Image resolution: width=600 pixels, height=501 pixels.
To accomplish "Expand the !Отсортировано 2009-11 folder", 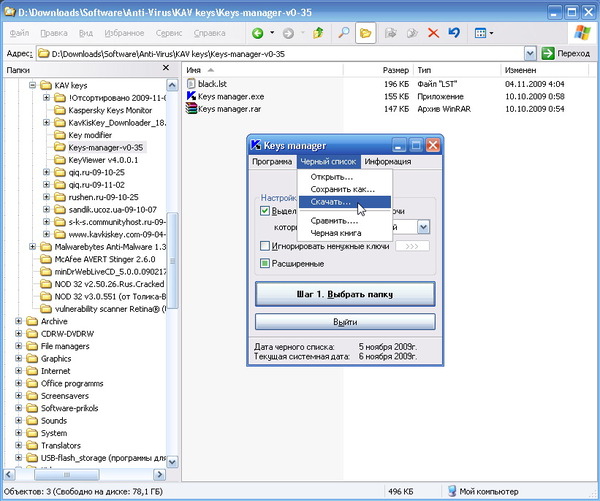I will tap(46, 98).
